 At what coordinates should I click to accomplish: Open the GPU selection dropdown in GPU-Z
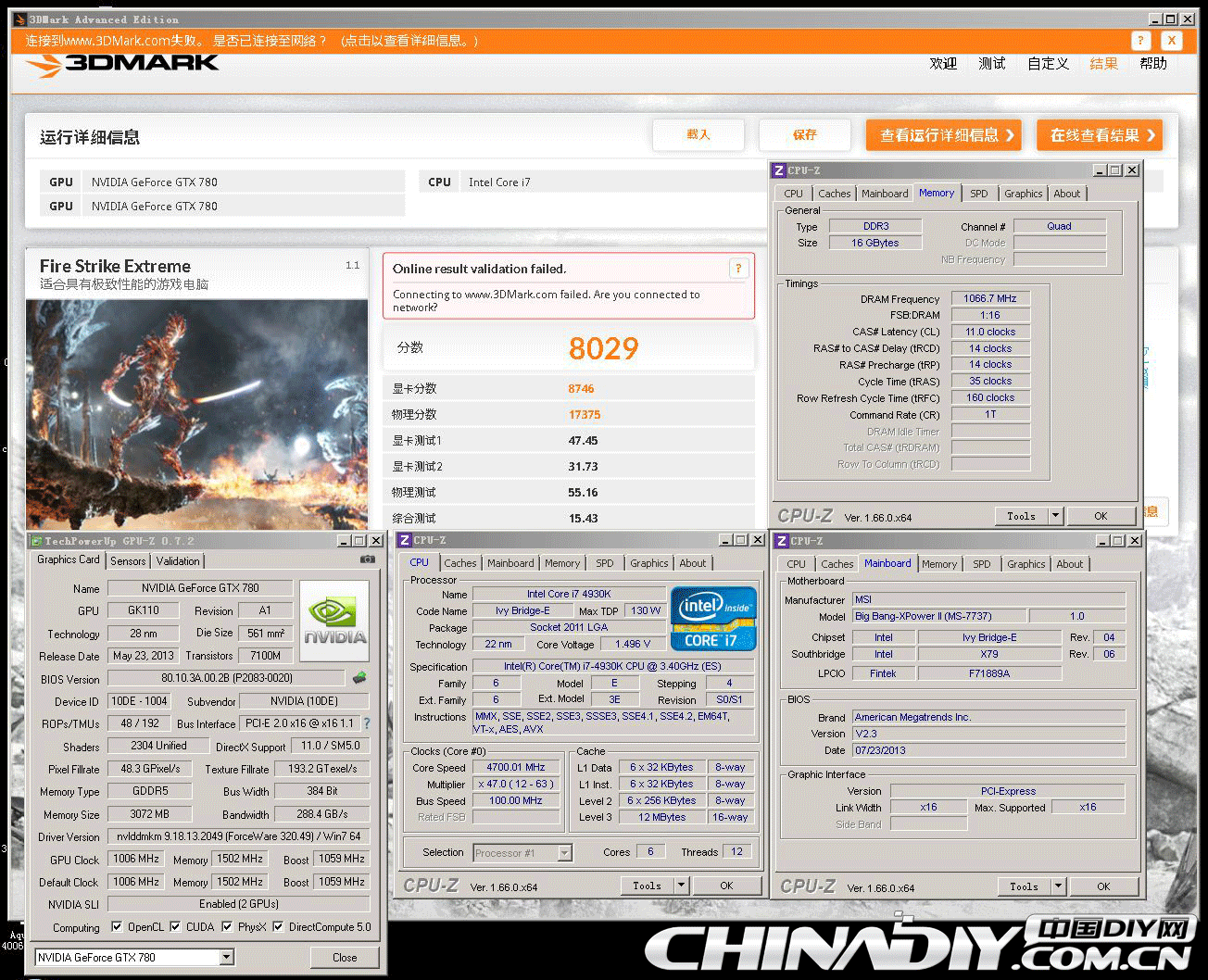pos(226,958)
